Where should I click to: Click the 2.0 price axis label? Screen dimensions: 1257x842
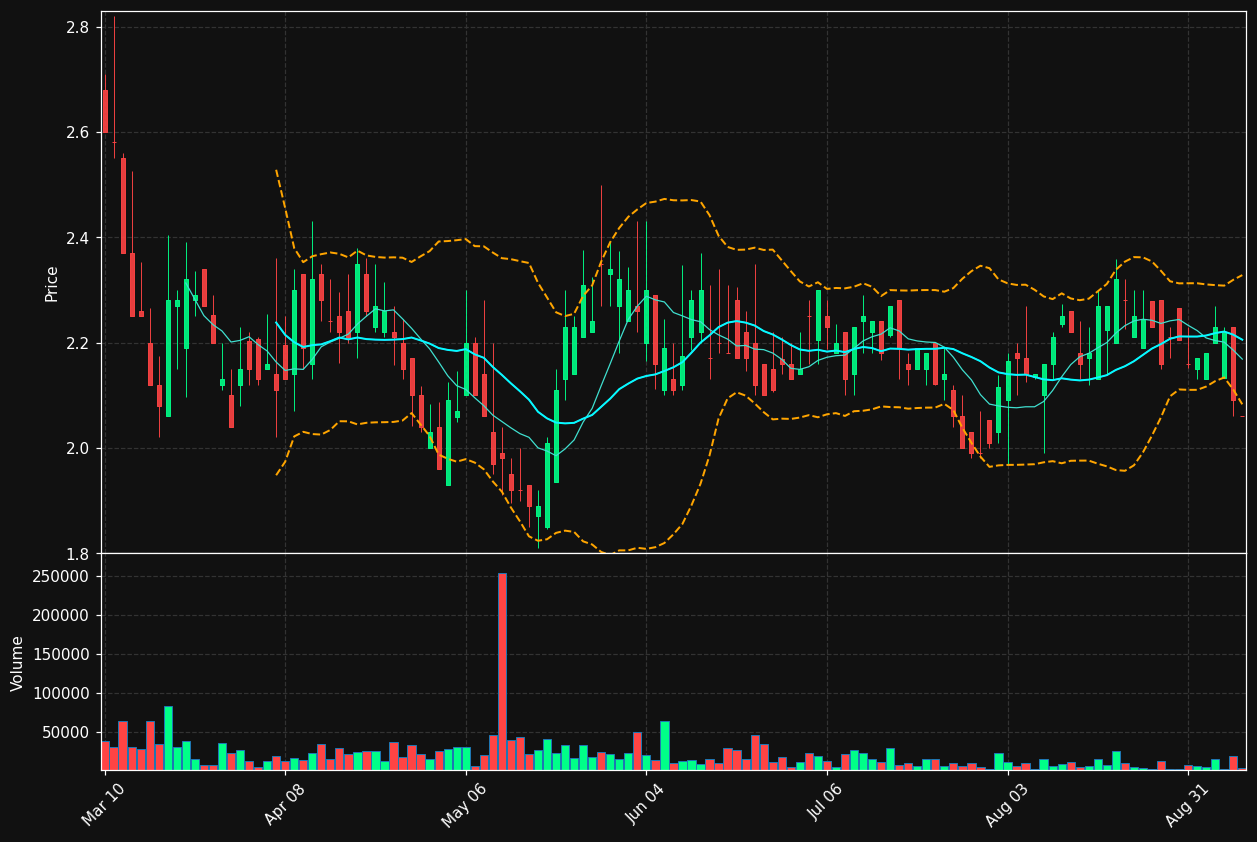click(77, 448)
